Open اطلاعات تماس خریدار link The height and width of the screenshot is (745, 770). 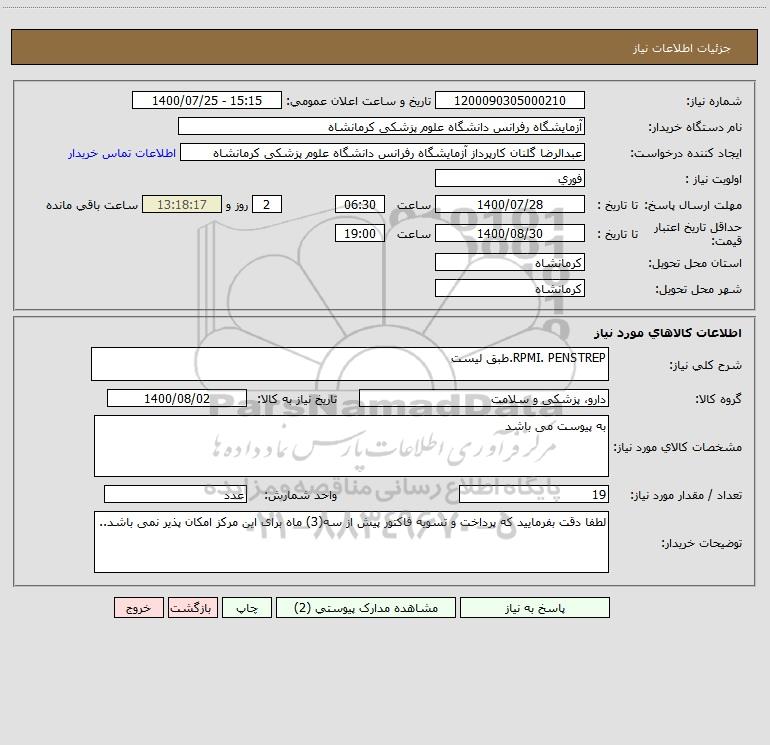[x=122, y=153]
